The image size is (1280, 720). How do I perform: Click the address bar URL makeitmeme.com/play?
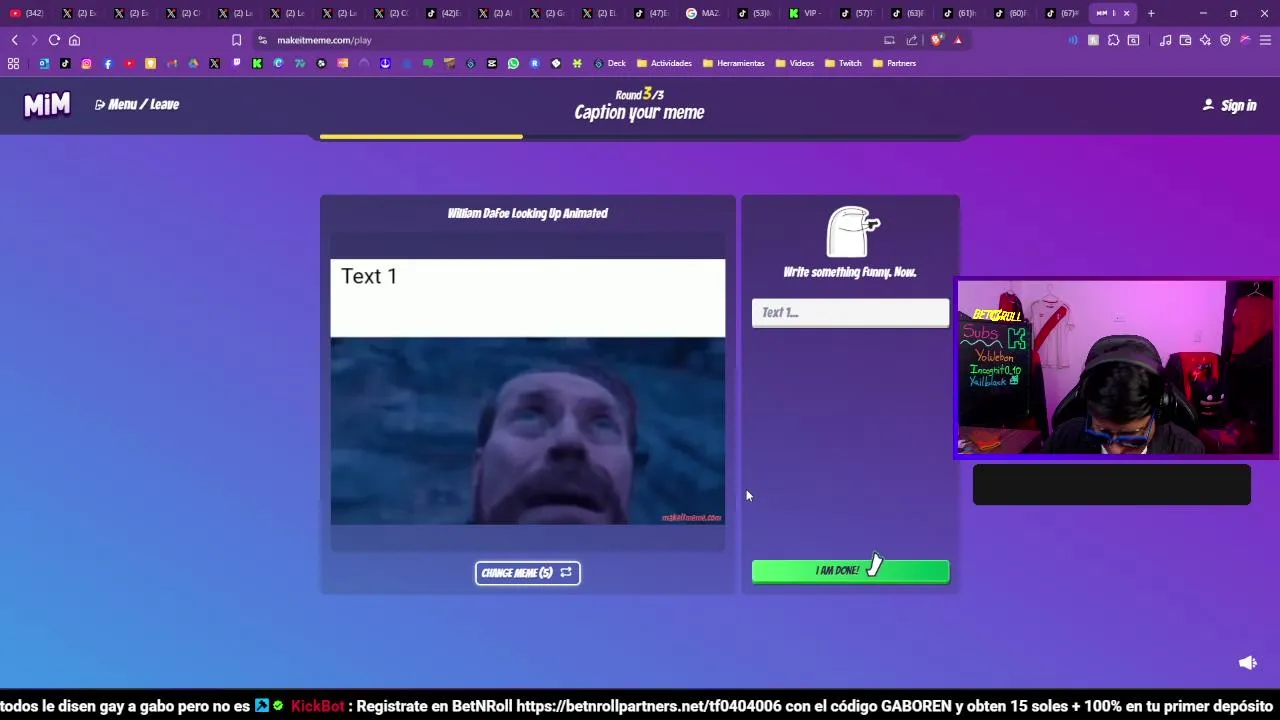click(x=324, y=40)
